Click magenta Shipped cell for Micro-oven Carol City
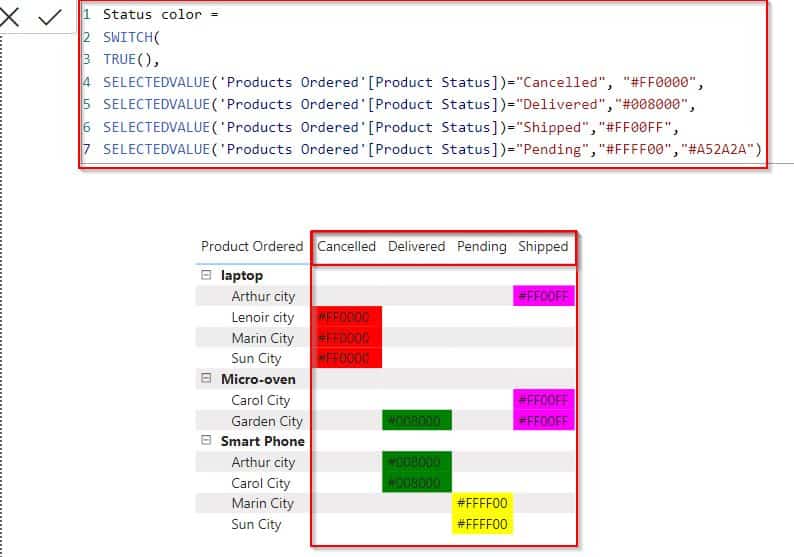This screenshot has width=794, height=557. coord(543,400)
